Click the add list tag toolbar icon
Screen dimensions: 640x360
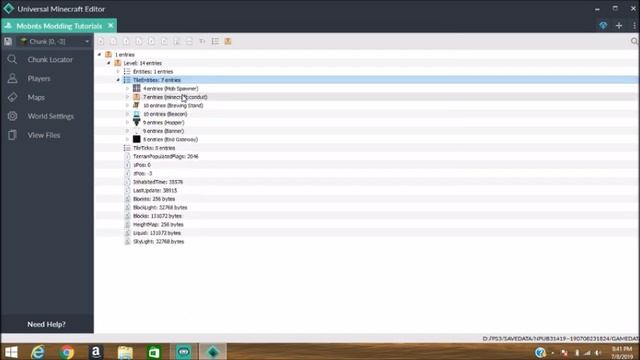click(x=215, y=41)
